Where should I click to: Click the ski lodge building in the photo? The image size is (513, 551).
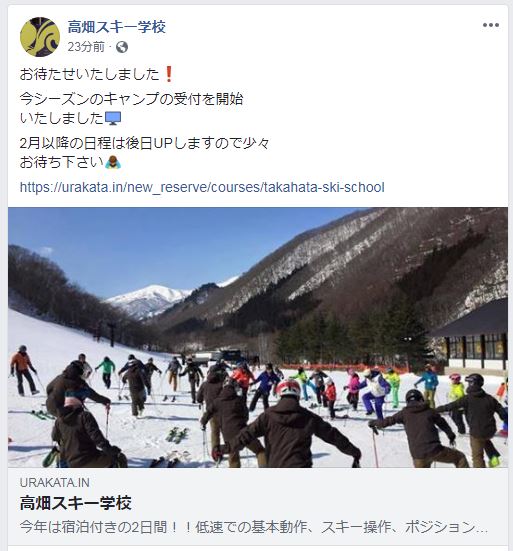(x=469, y=337)
